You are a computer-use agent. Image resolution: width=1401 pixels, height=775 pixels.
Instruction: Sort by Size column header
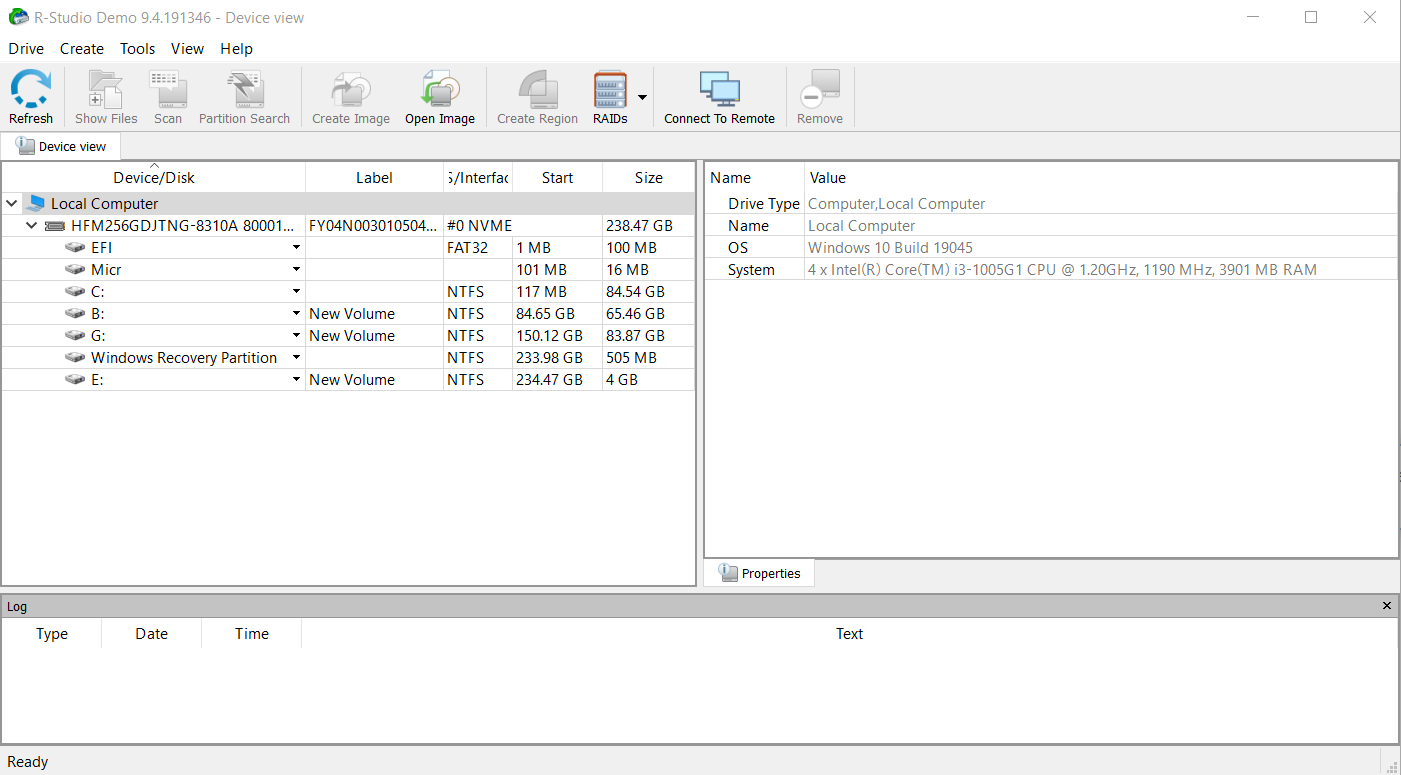coord(648,177)
